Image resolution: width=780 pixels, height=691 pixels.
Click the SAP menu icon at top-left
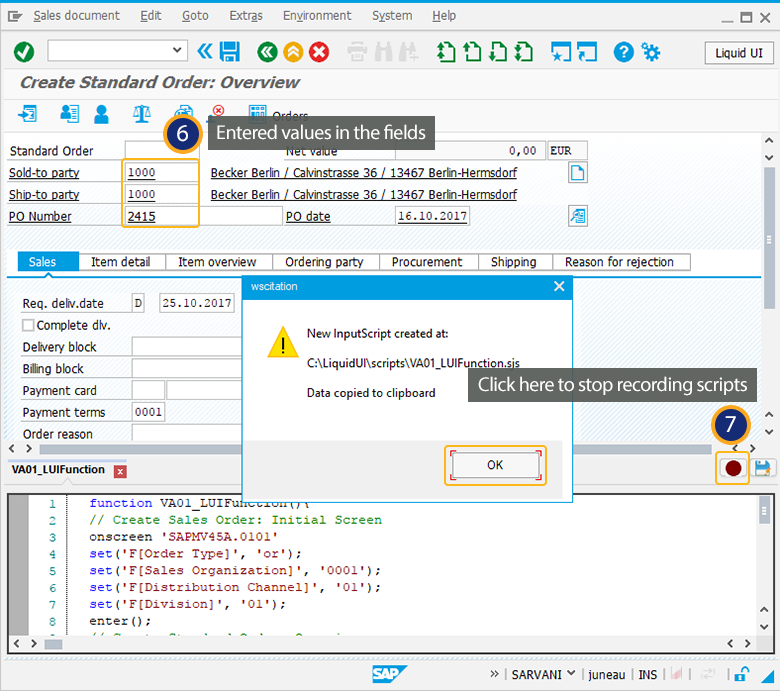[15, 17]
